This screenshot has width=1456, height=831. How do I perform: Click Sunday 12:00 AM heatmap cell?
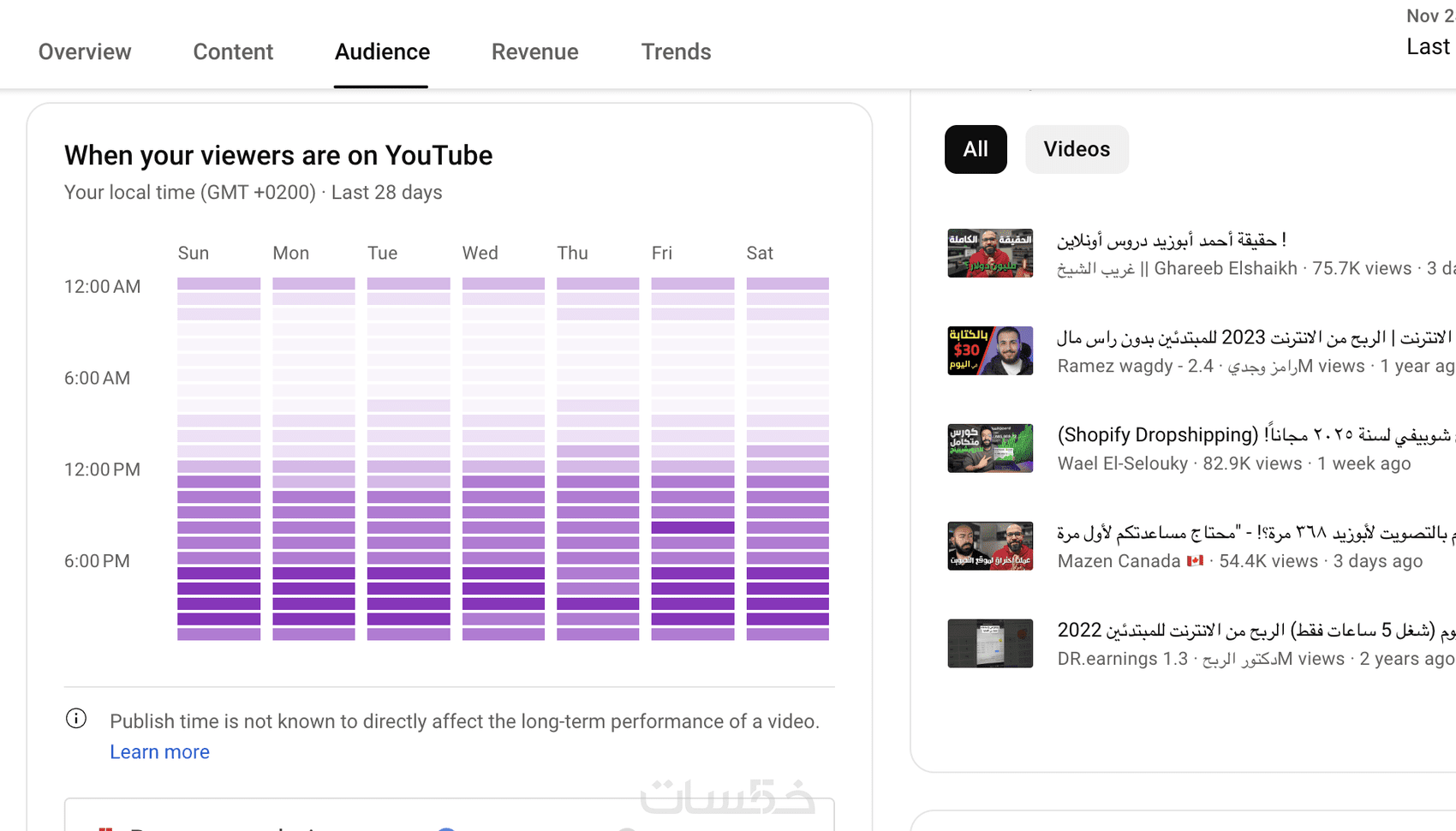click(218, 284)
